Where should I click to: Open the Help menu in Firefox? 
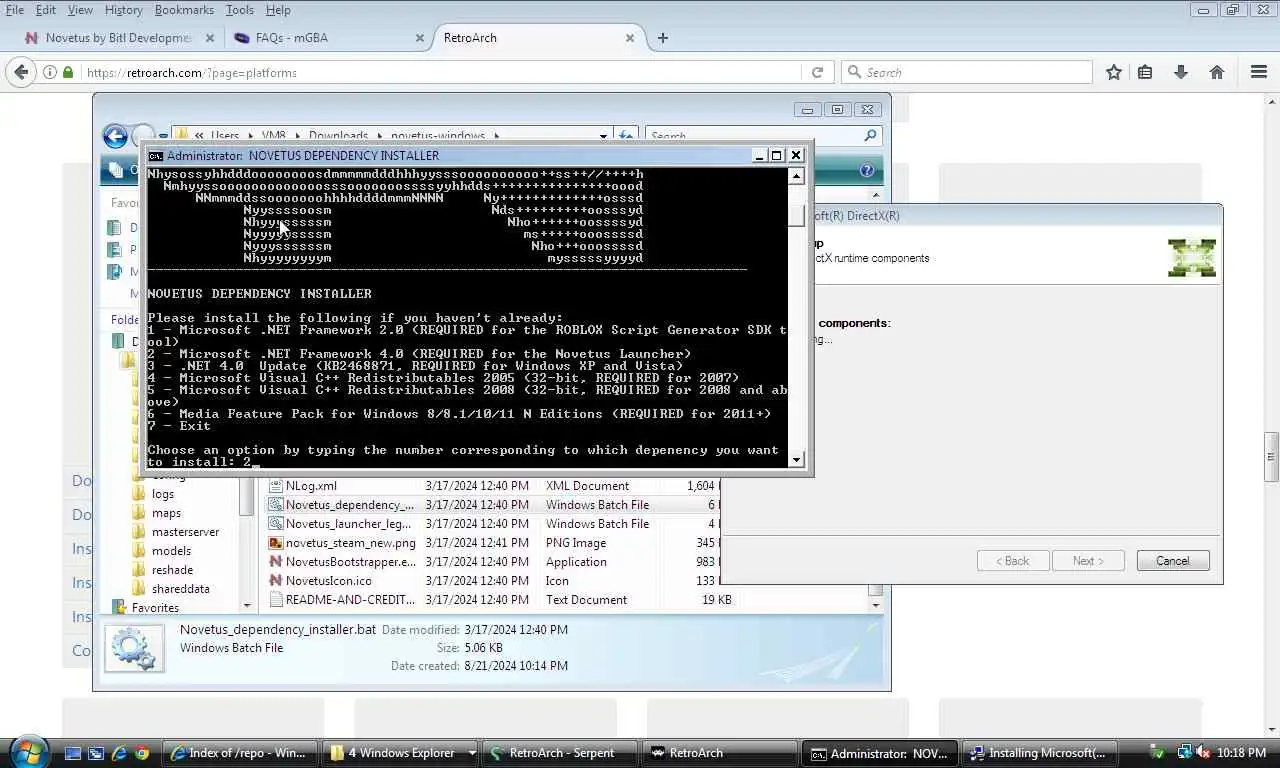278,10
